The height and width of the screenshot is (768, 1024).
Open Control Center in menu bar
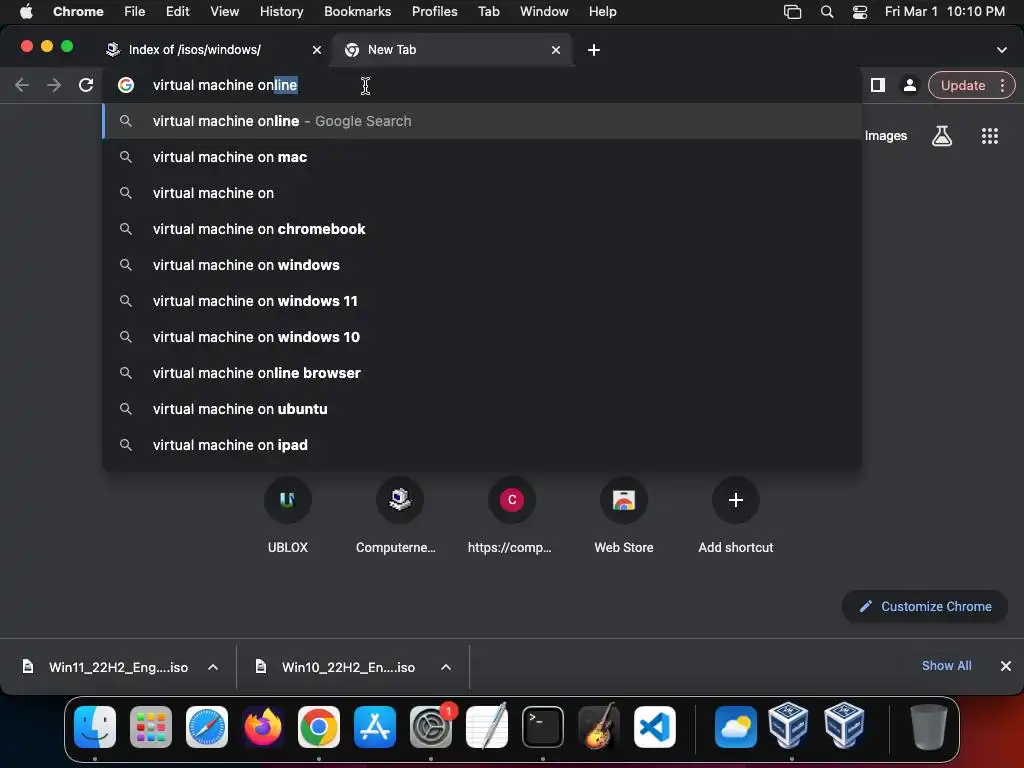click(860, 11)
